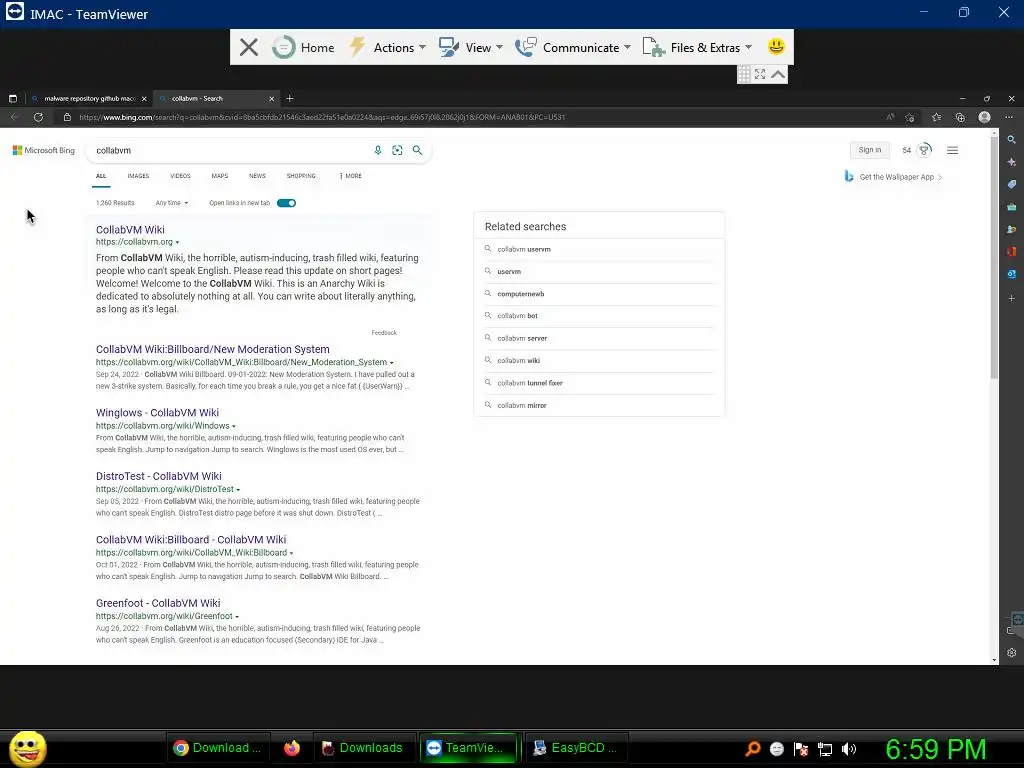Open the CollabVM Wiki search result

[x=130, y=230]
